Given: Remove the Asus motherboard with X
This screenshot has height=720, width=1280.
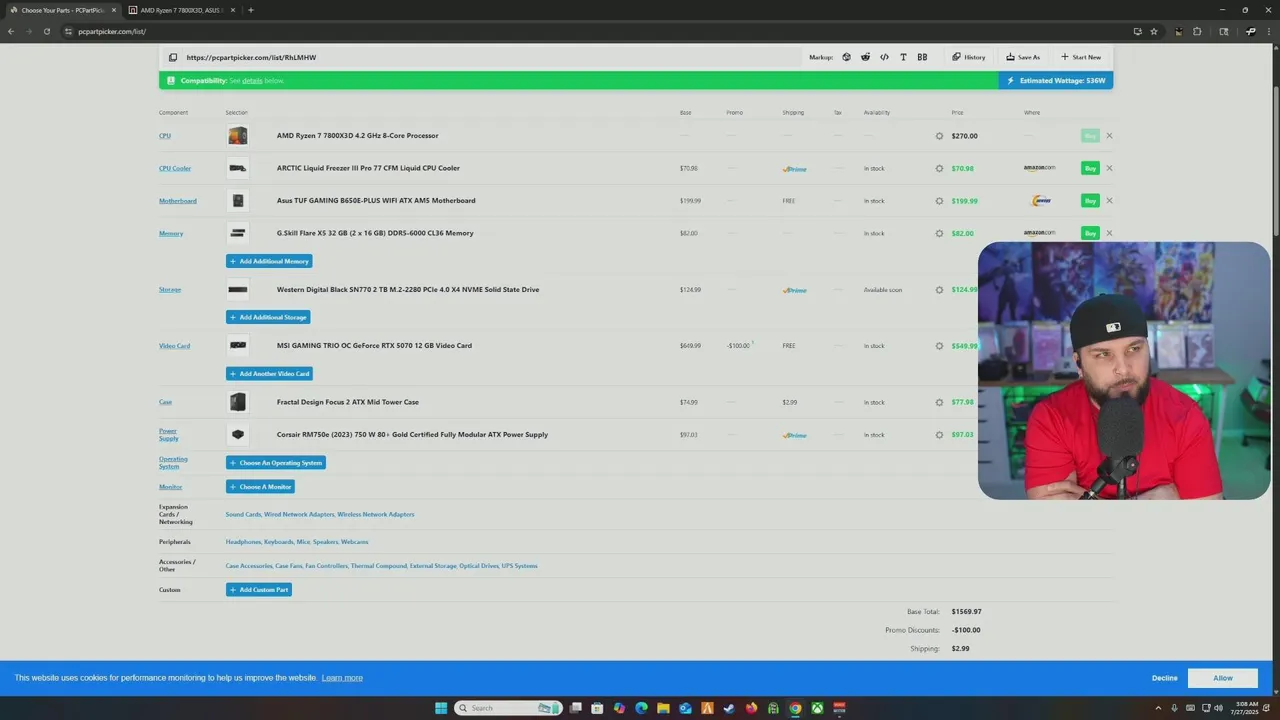Looking at the screenshot, I should pos(1109,201).
